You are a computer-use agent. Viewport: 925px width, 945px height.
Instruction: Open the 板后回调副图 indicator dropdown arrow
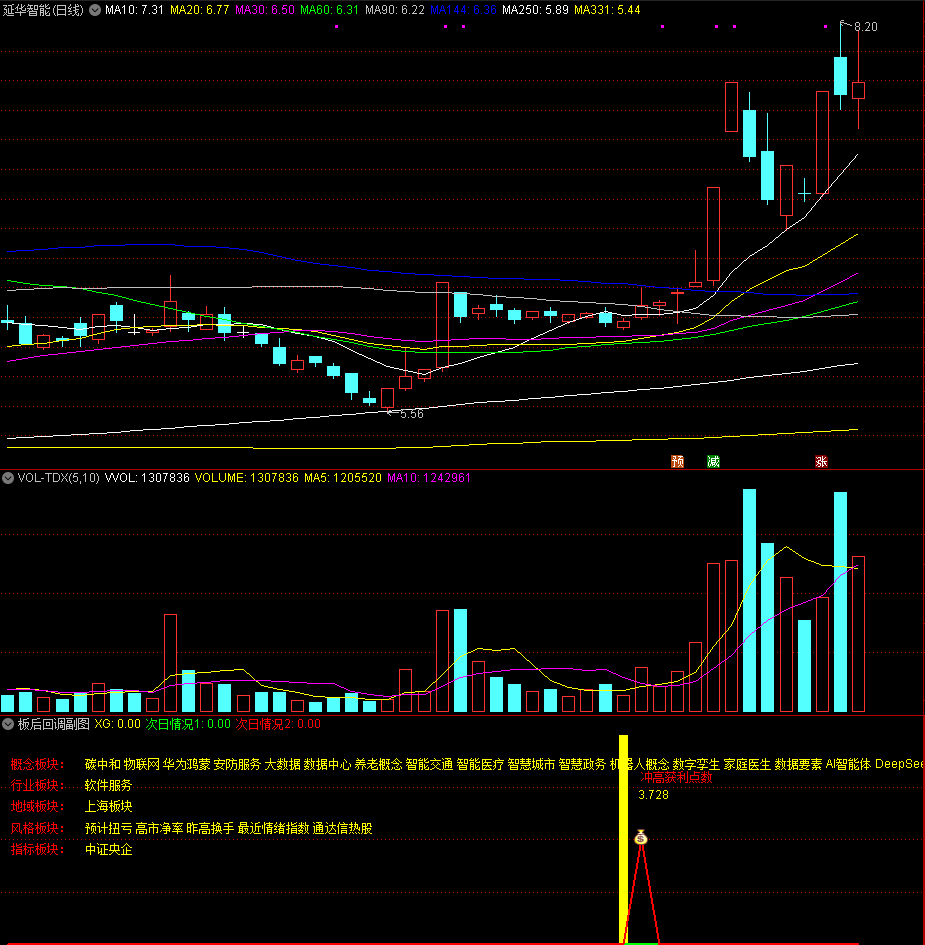(8, 723)
